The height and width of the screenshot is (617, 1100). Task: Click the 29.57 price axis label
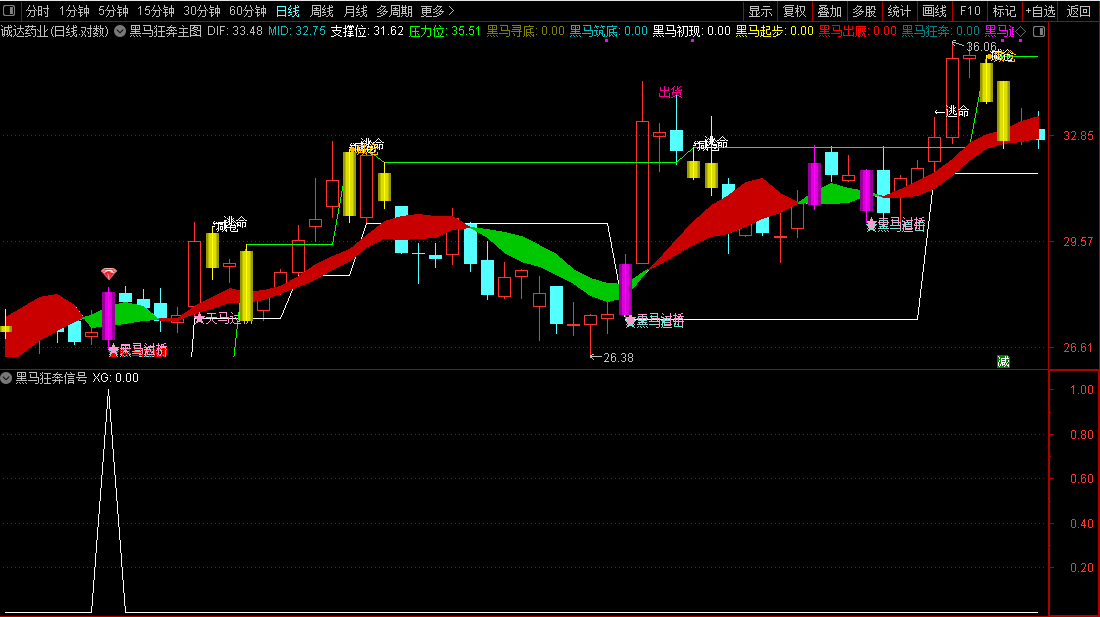point(1078,242)
